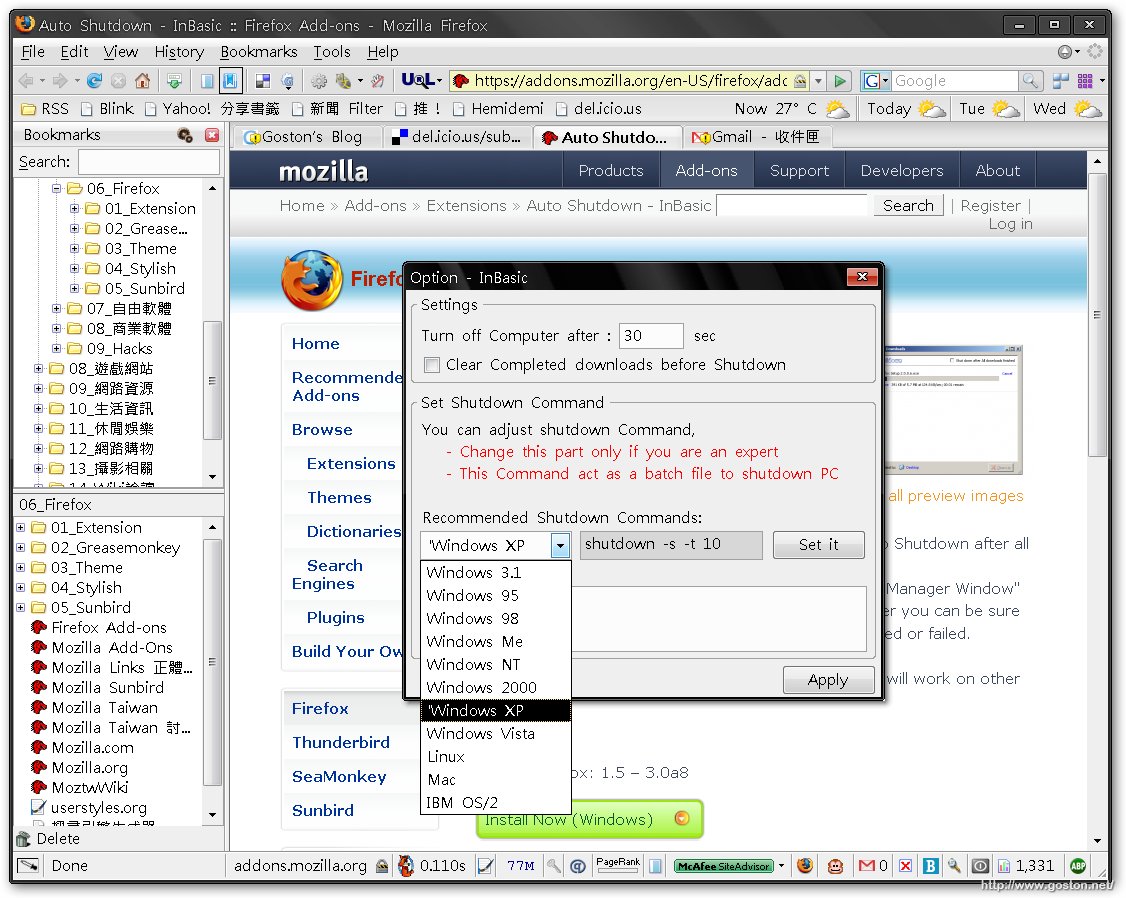Viewport: 1126px width, 898px height.
Task: Click the Stop loading toolbar icon
Action: click(x=118, y=80)
